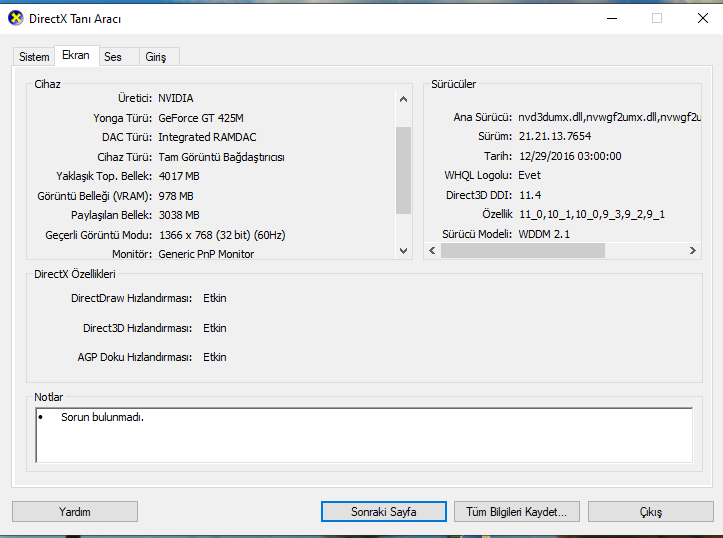Click the Yardım button
The image size is (723, 538).
tap(75, 512)
